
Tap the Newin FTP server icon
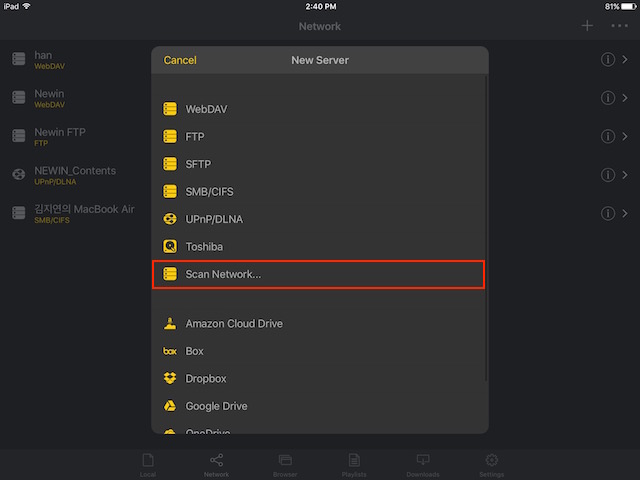click(x=18, y=136)
